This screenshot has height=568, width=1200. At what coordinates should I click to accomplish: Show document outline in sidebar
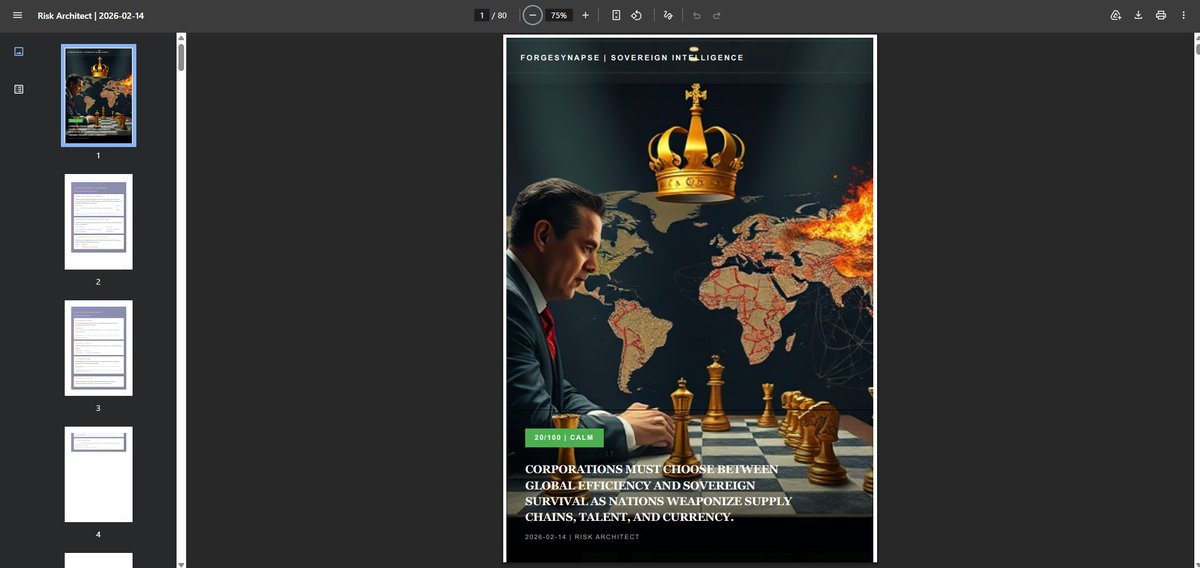(x=19, y=89)
